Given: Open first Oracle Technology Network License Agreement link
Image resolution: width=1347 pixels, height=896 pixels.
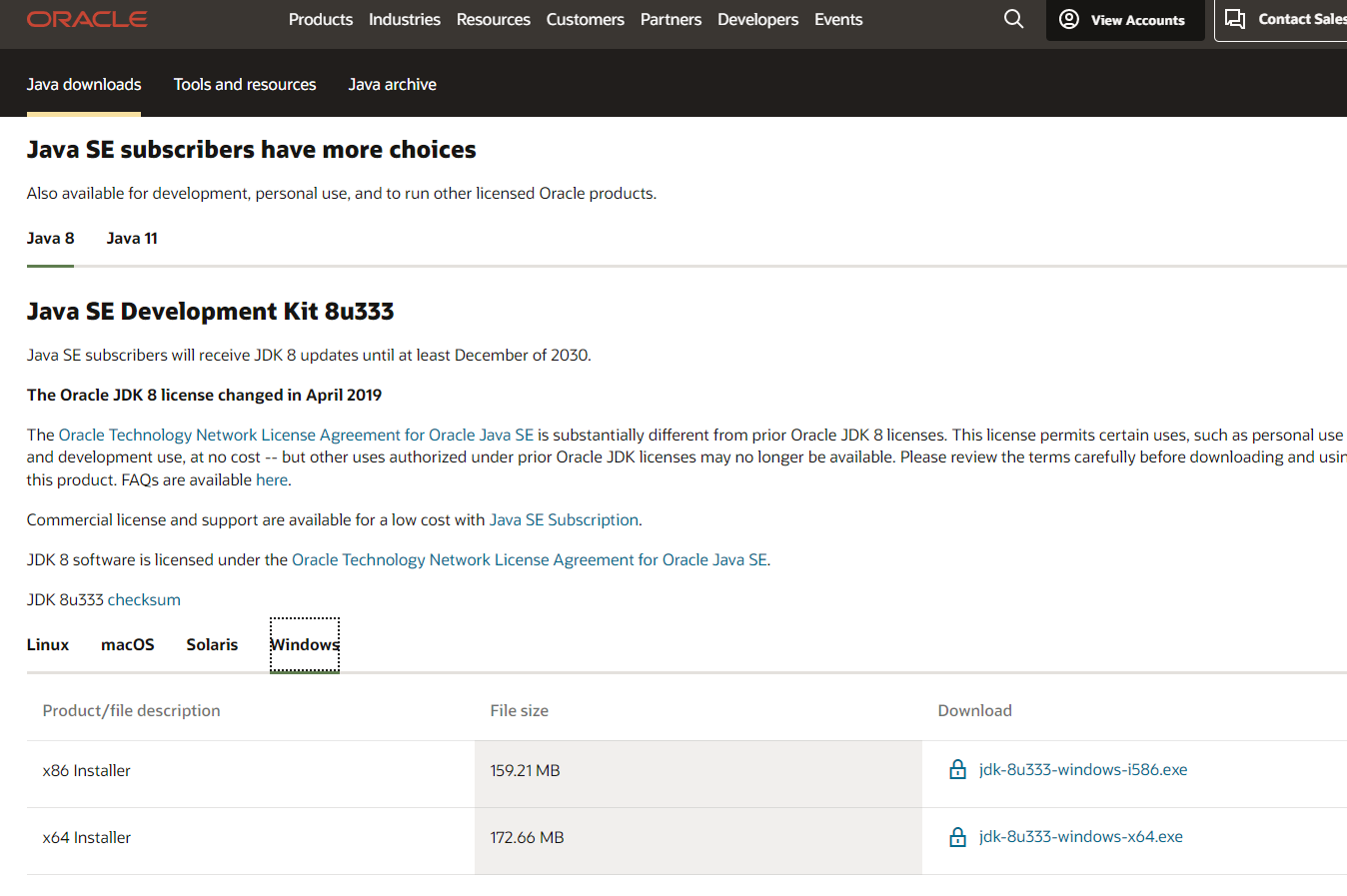Looking at the screenshot, I should (296, 435).
